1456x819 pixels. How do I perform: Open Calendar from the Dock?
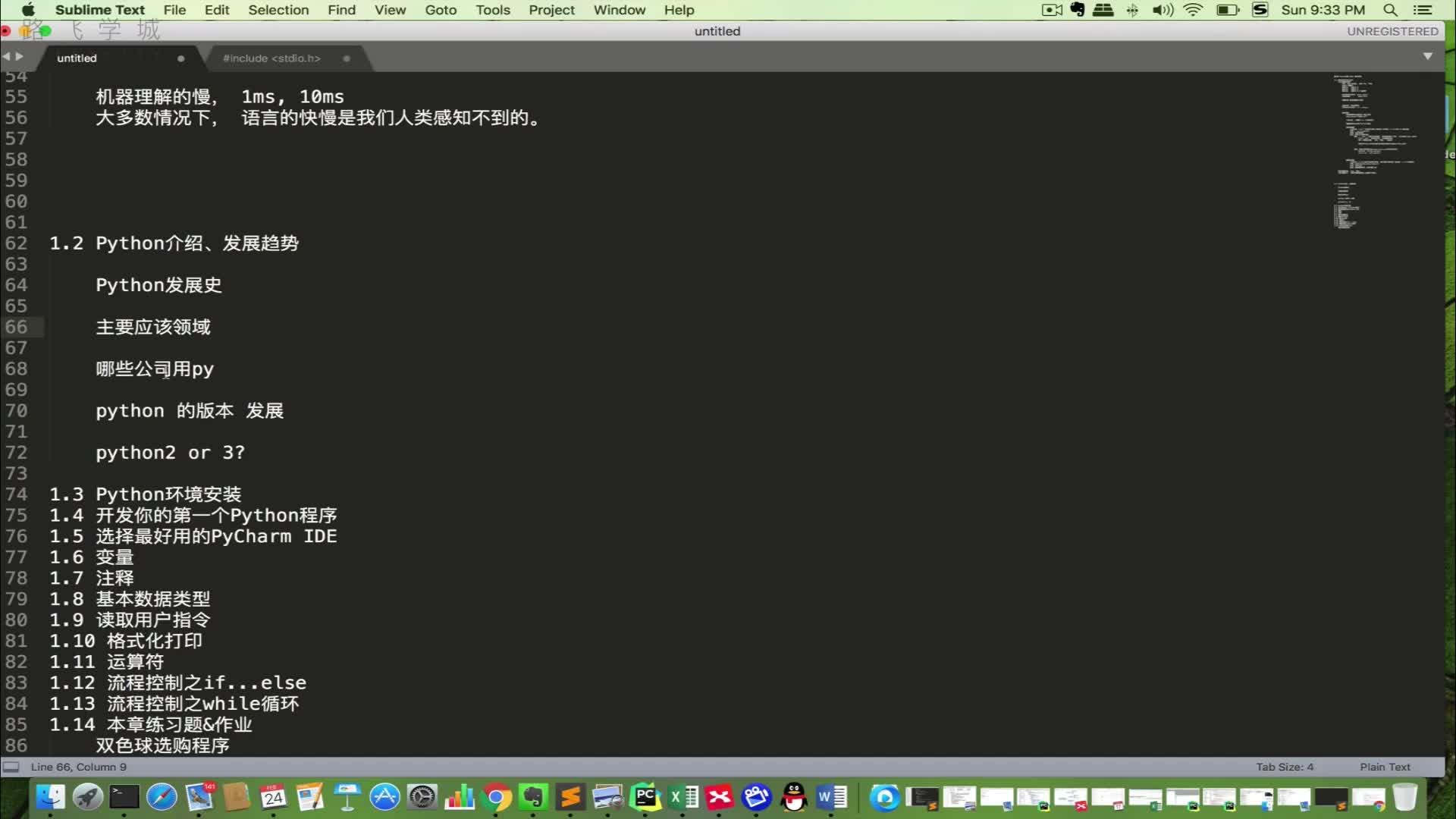click(x=273, y=797)
